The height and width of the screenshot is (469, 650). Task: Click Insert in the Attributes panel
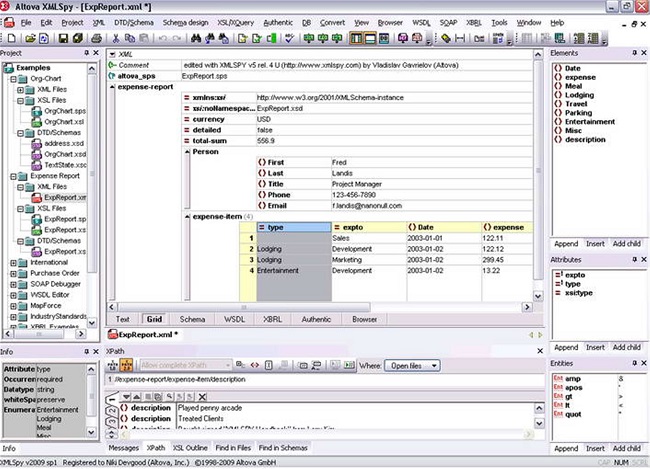click(595, 347)
